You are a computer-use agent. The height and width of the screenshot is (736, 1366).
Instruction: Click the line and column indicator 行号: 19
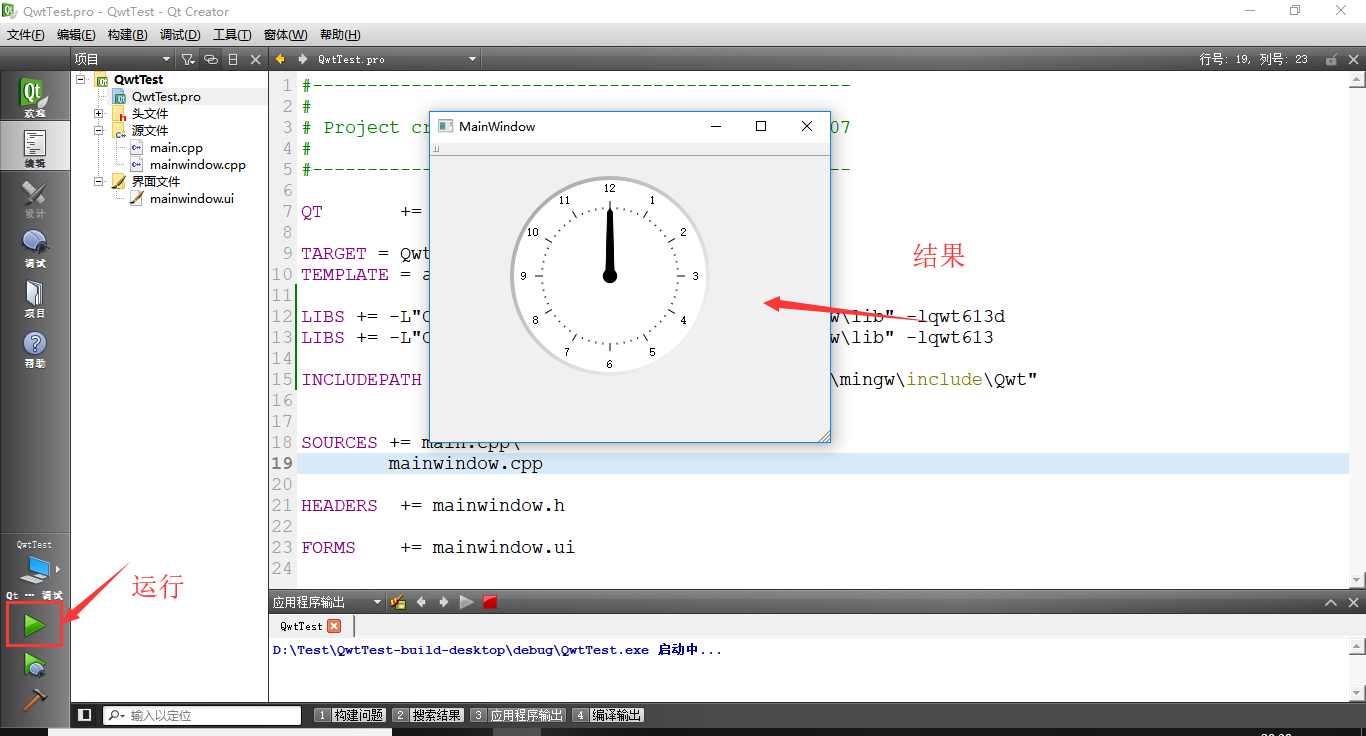pyautogui.click(x=1253, y=59)
